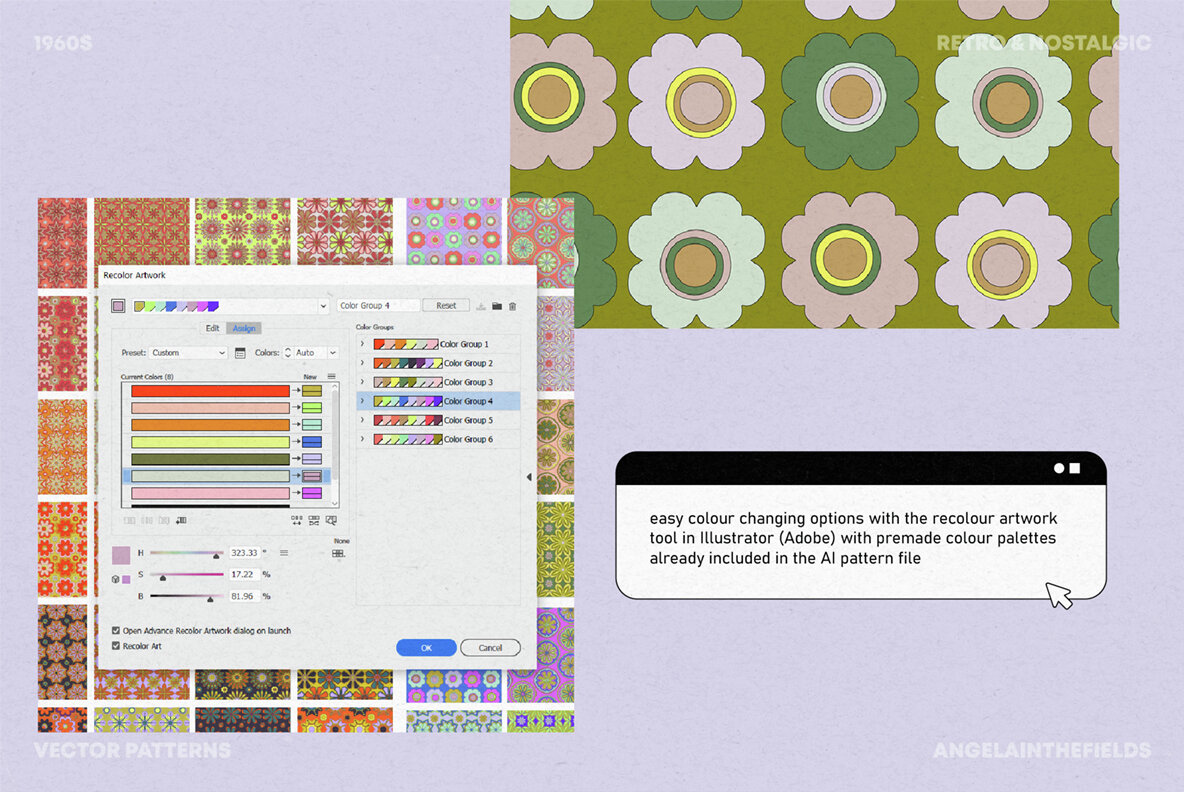Select the Assign tab

click(x=243, y=328)
